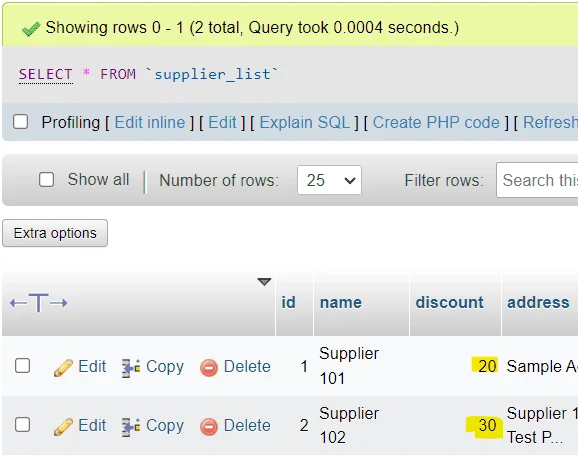
Task: Click the Edit inline link
Action: point(150,122)
